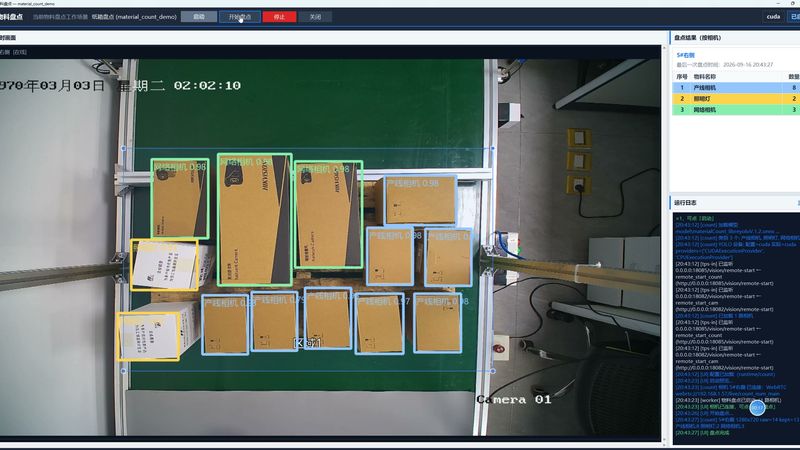Image resolution: width=800 pixels, height=450 pixels.
Task: Click the cuda device badge
Action: coord(773,17)
